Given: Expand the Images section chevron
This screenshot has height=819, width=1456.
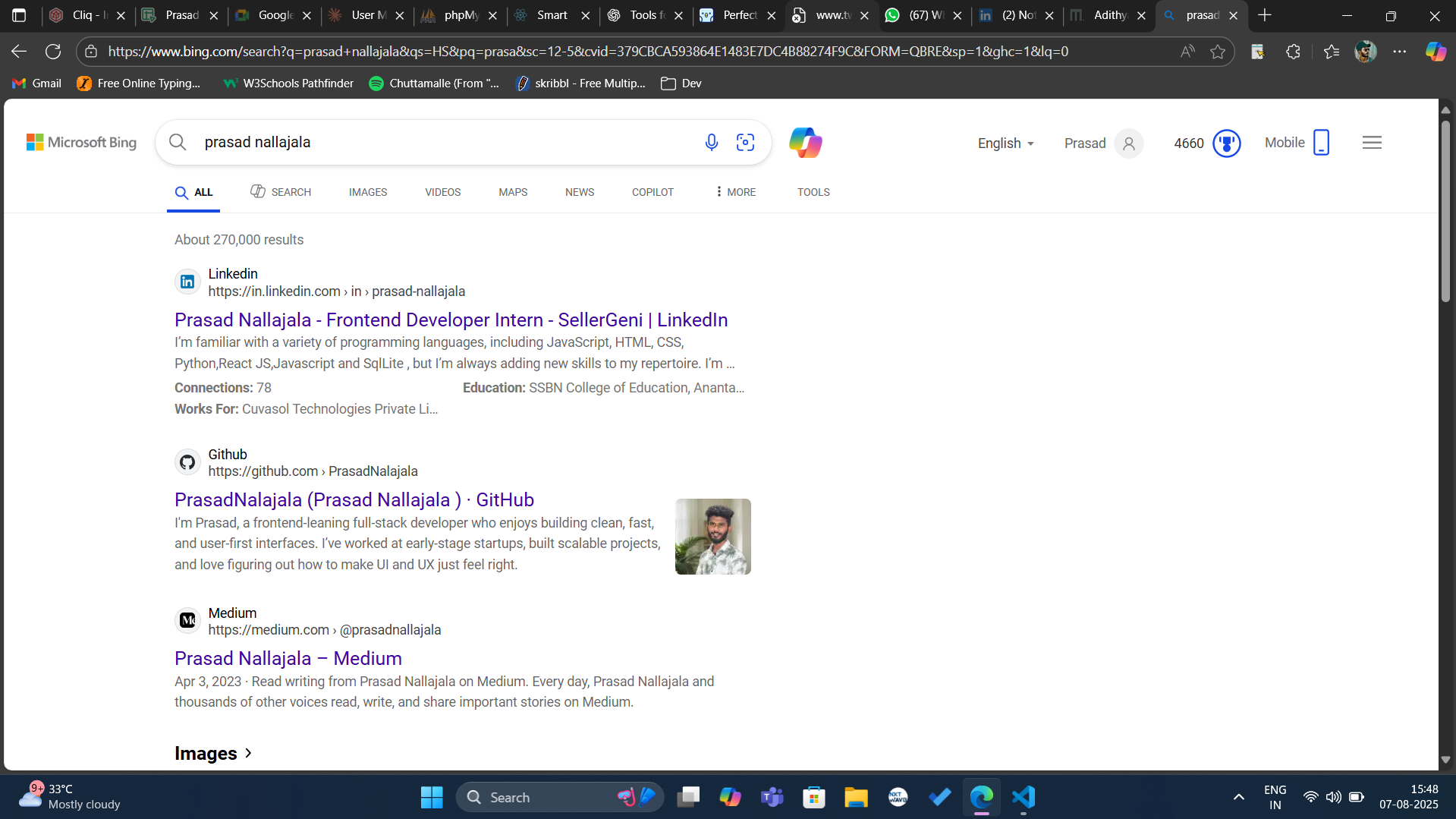Looking at the screenshot, I should click(x=248, y=753).
